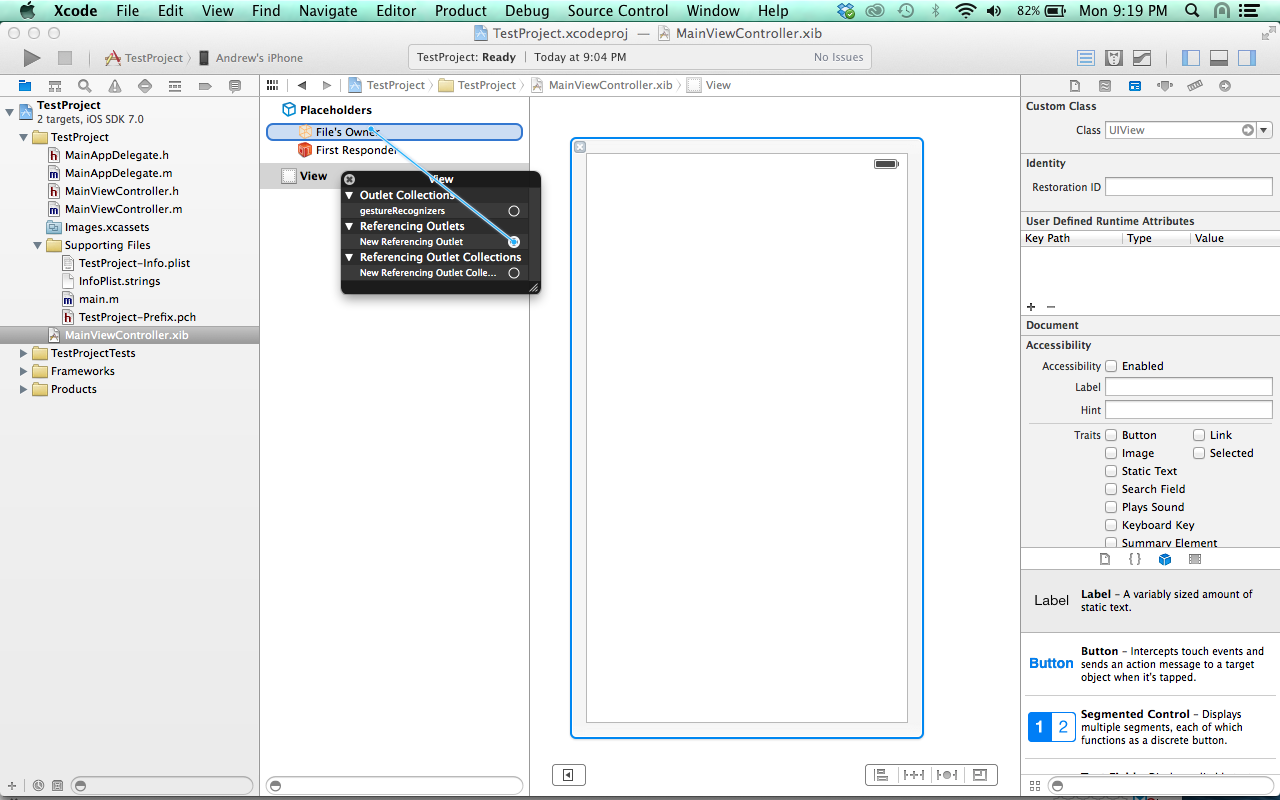Toggle the Navigator pane visibility

pos(1191,58)
